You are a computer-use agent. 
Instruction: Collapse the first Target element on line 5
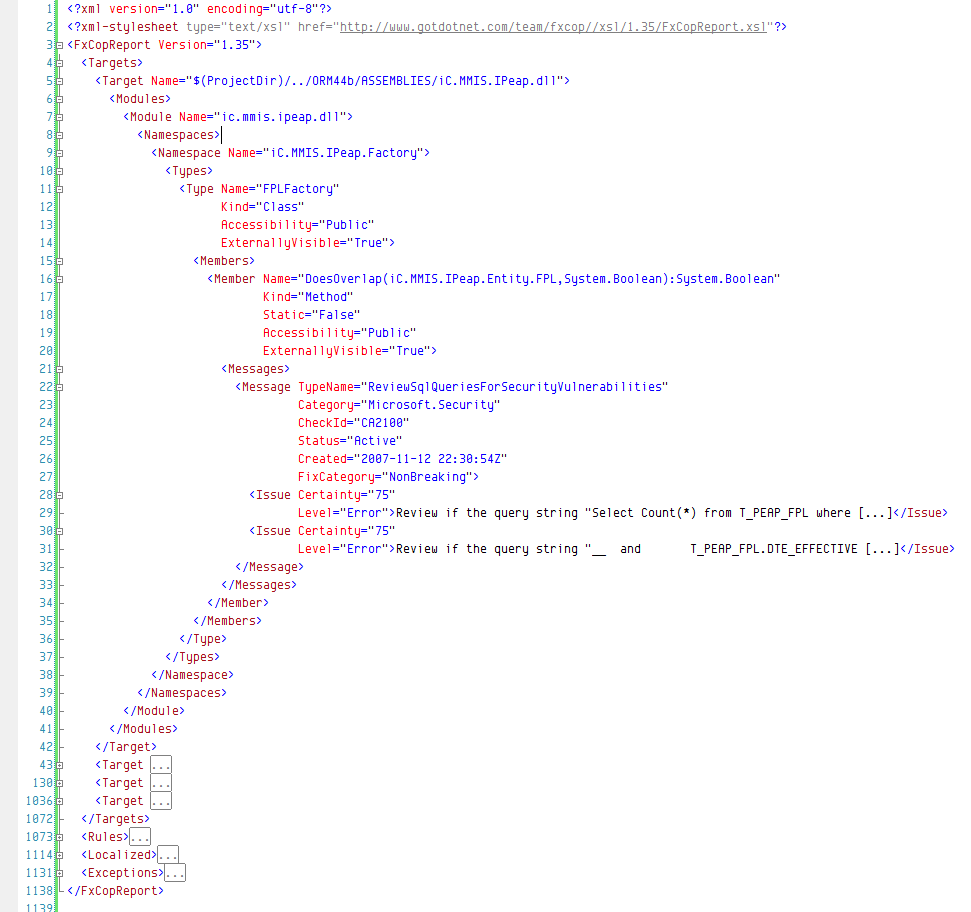click(59, 81)
